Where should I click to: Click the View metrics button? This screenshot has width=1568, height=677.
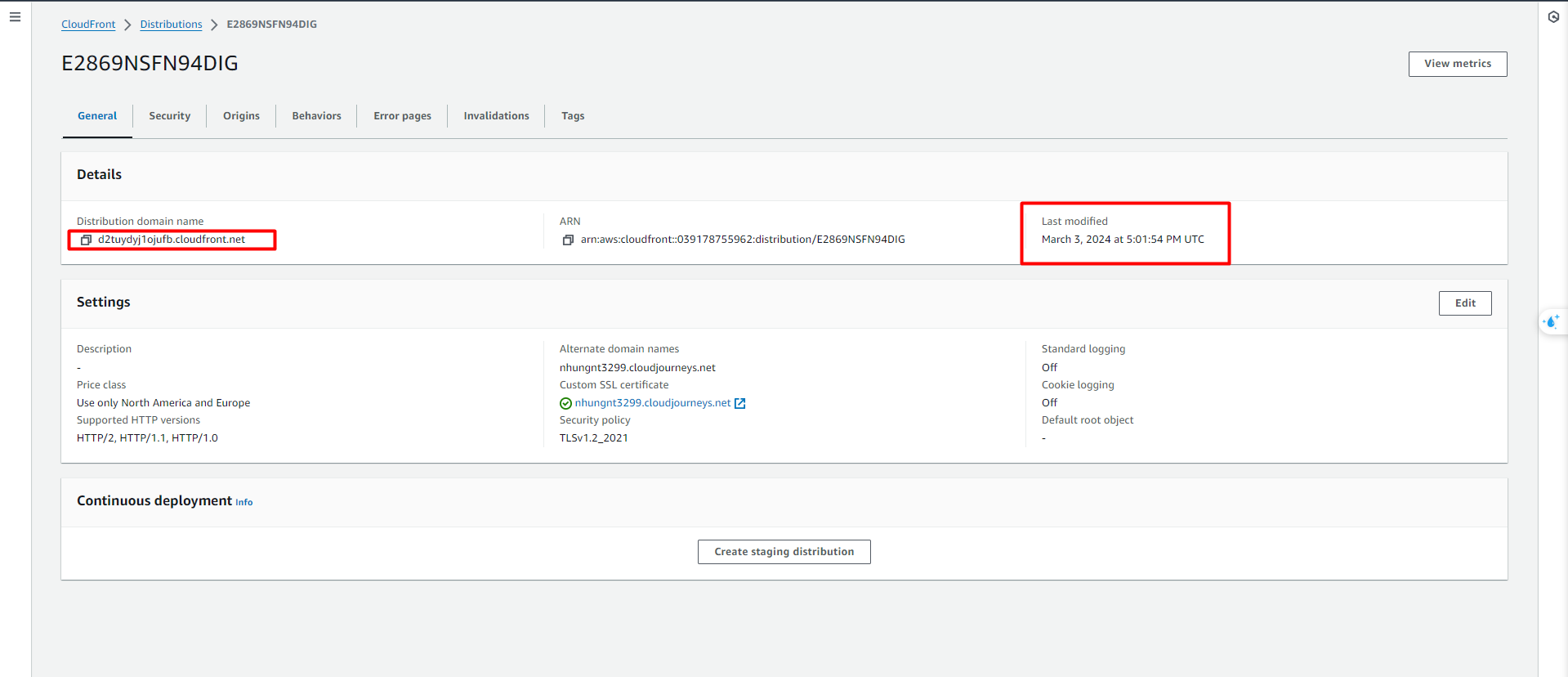coord(1458,64)
